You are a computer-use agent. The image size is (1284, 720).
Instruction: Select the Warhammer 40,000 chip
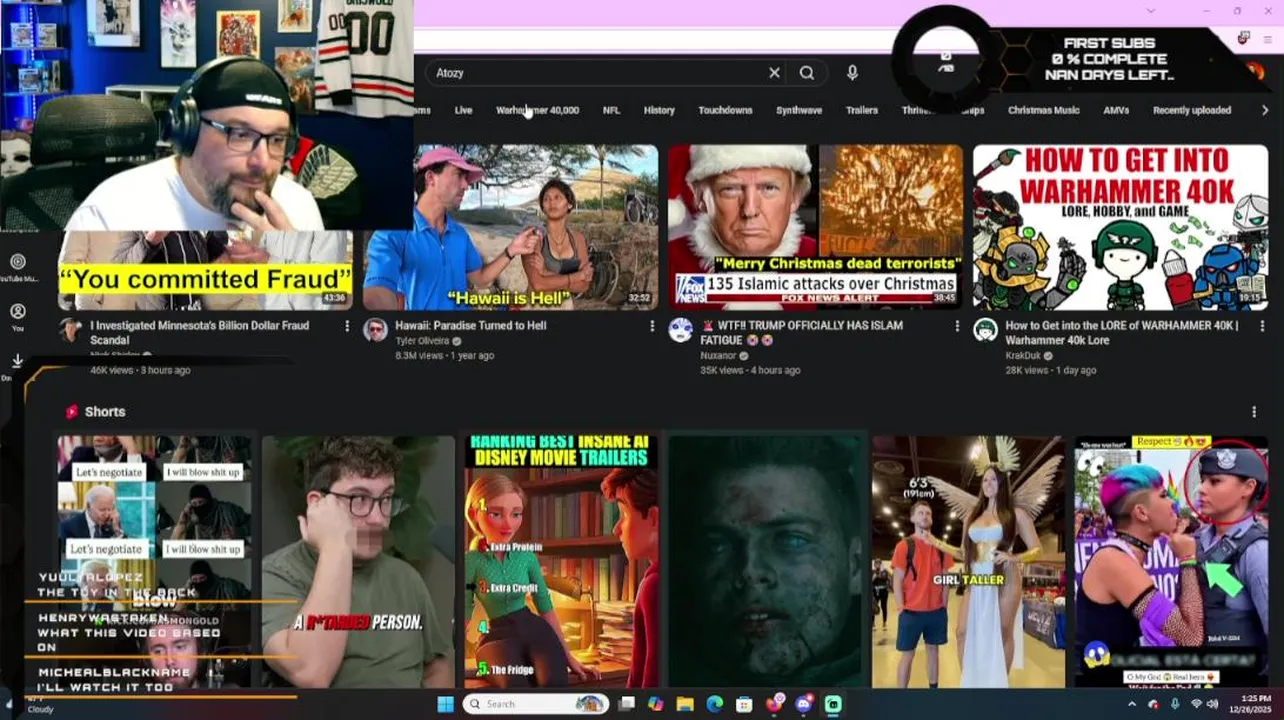coord(537,110)
